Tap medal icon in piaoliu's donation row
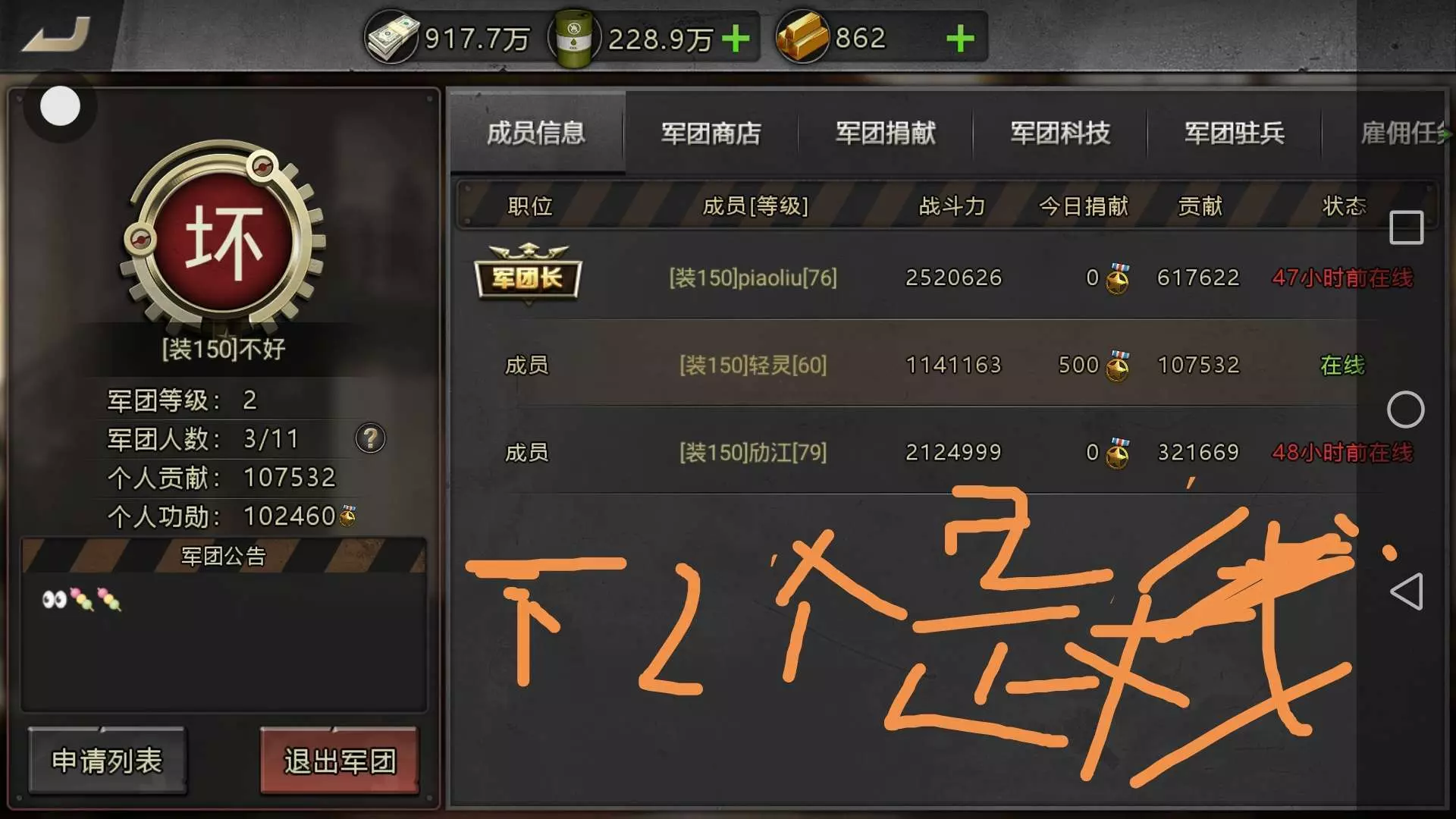The width and height of the screenshot is (1456, 819). (x=1118, y=278)
